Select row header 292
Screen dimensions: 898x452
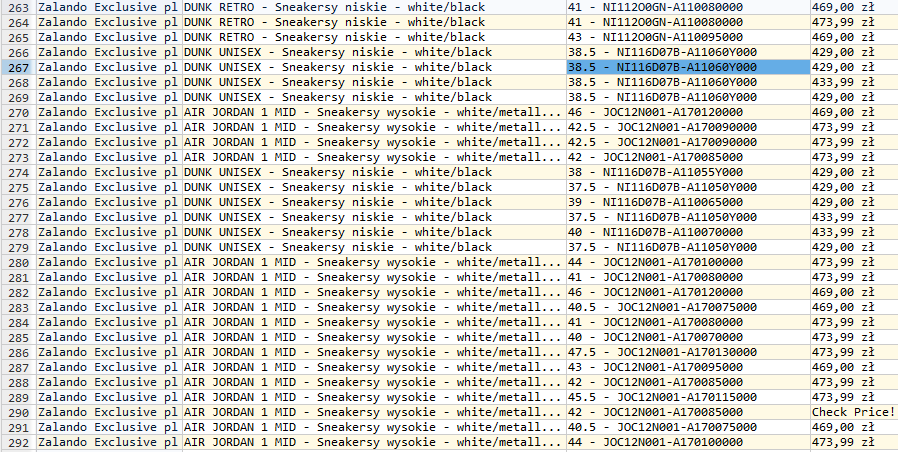point(18,442)
